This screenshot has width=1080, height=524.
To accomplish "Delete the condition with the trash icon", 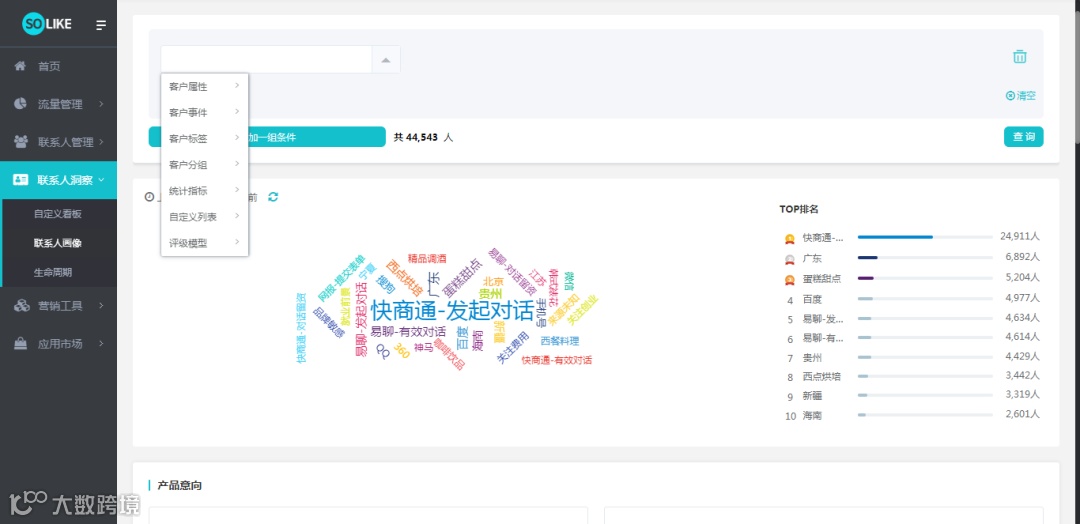I will tap(1020, 56).
